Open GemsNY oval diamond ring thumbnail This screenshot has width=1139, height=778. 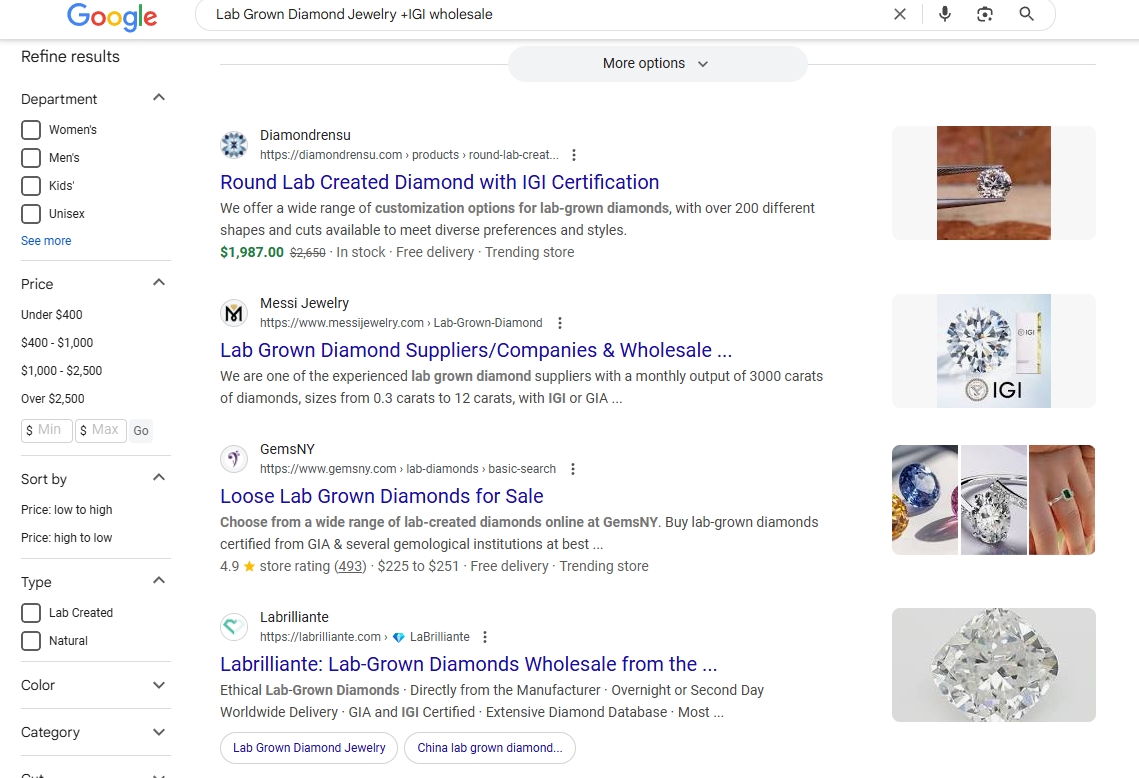click(x=993, y=500)
